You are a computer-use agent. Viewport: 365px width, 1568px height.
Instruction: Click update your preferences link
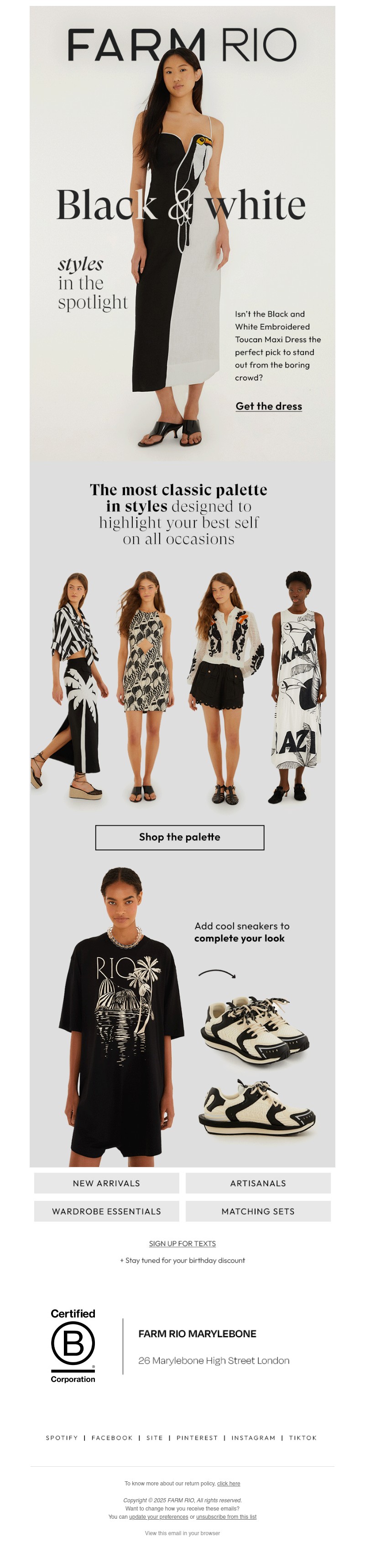click(x=159, y=1516)
